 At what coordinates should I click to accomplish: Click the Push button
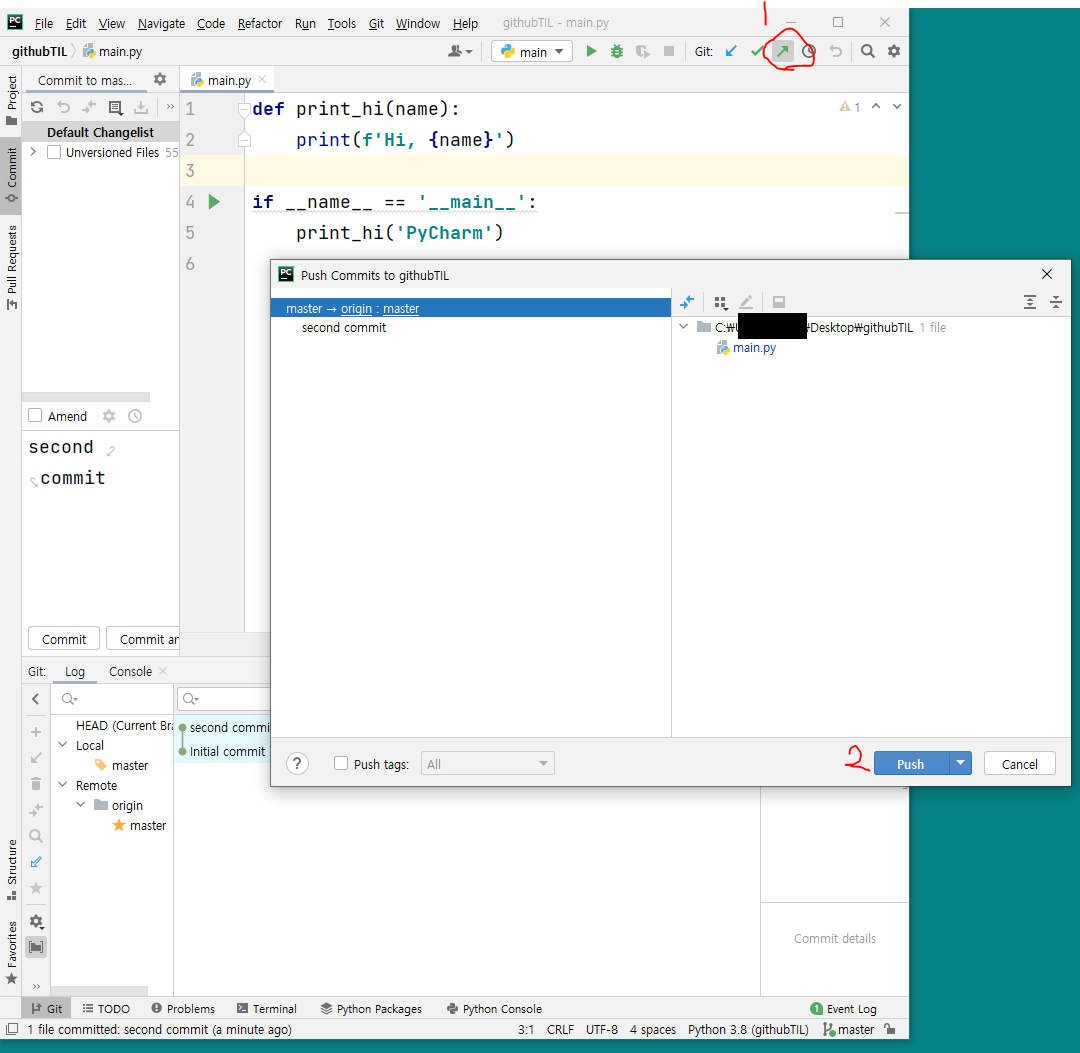[911, 763]
